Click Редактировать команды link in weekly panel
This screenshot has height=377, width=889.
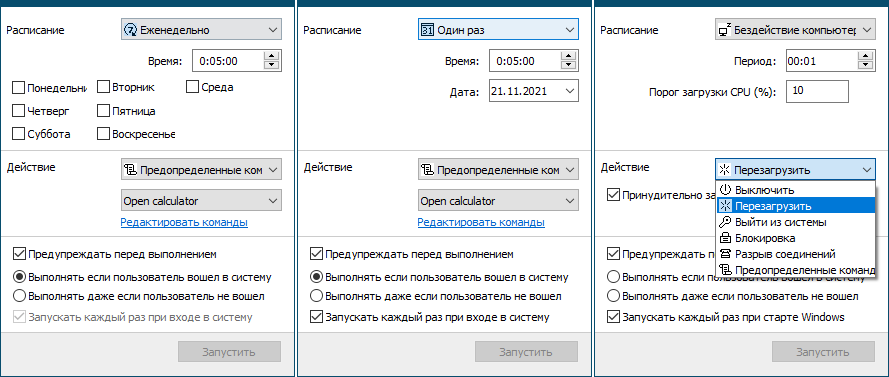coord(184,222)
